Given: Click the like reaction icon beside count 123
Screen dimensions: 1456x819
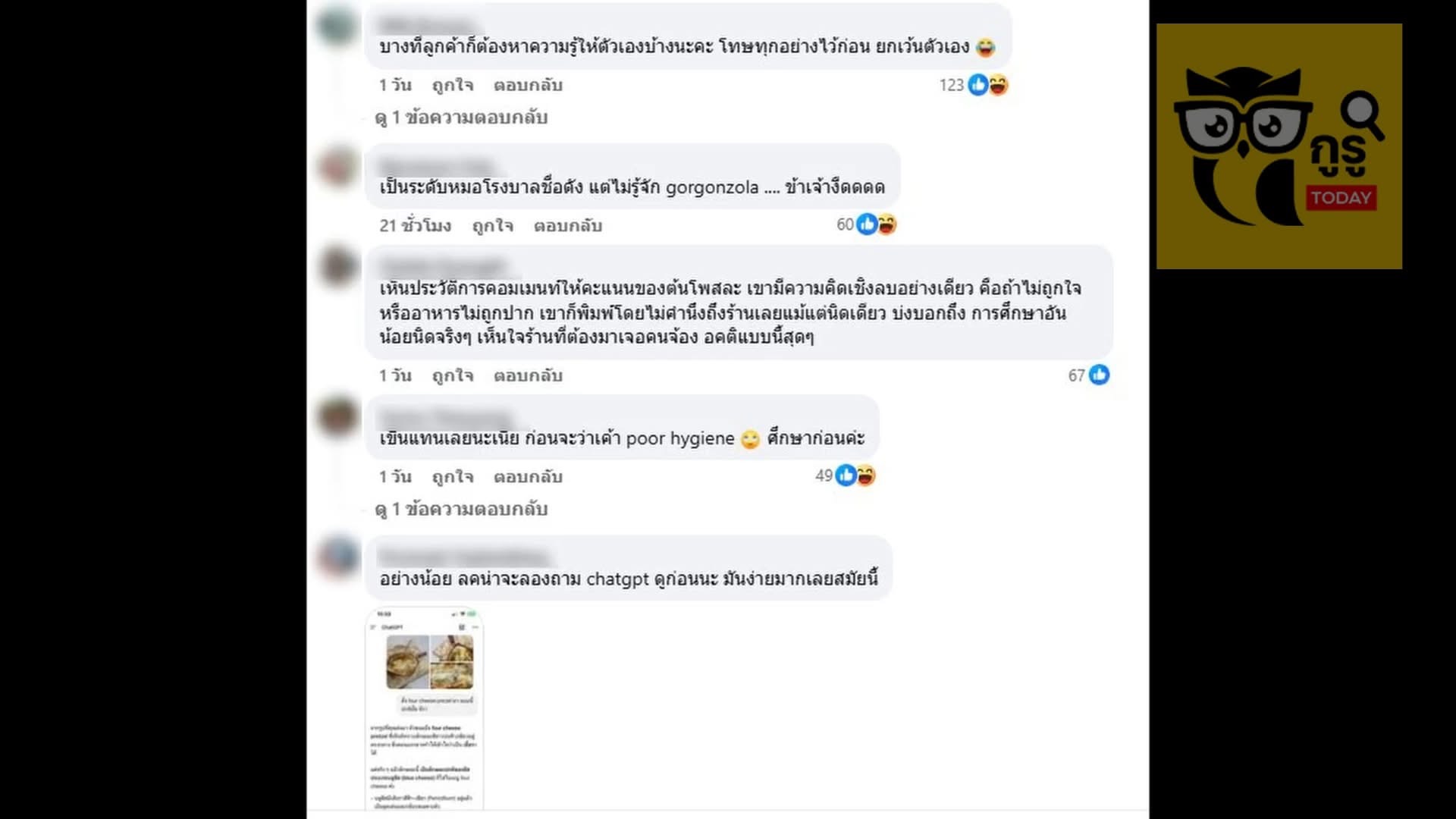Looking at the screenshot, I should coord(977,85).
